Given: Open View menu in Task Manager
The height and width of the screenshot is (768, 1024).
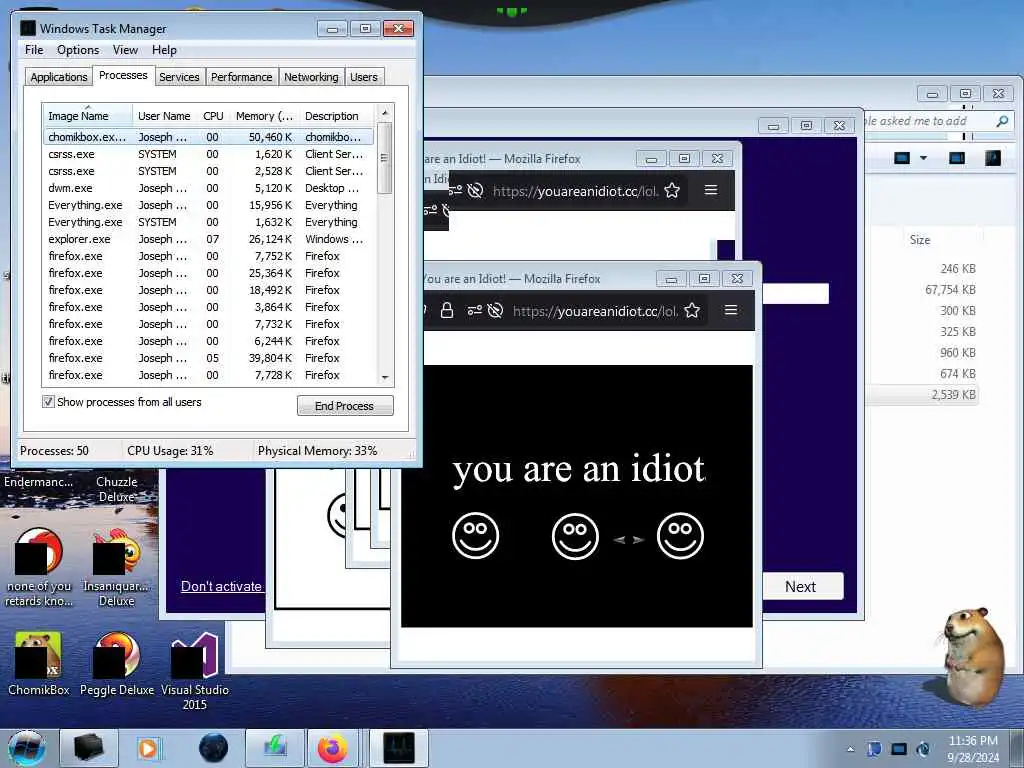Looking at the screenshot, I should (x=125, y=50).
